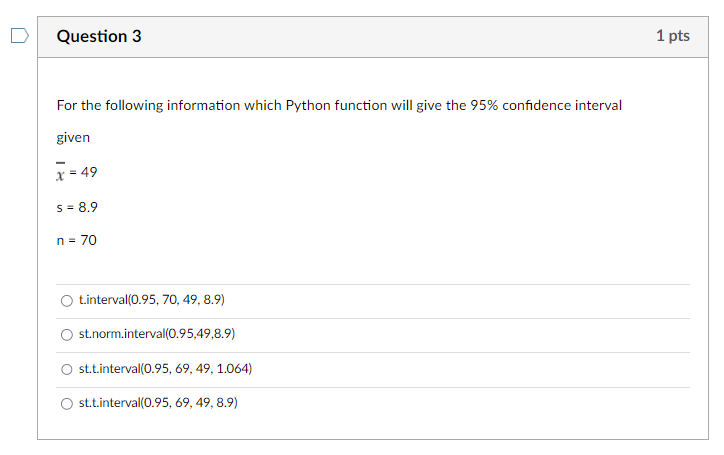Click the gray question header bar
The width and height of the screenshot is (724, 455).
[400, 36]
